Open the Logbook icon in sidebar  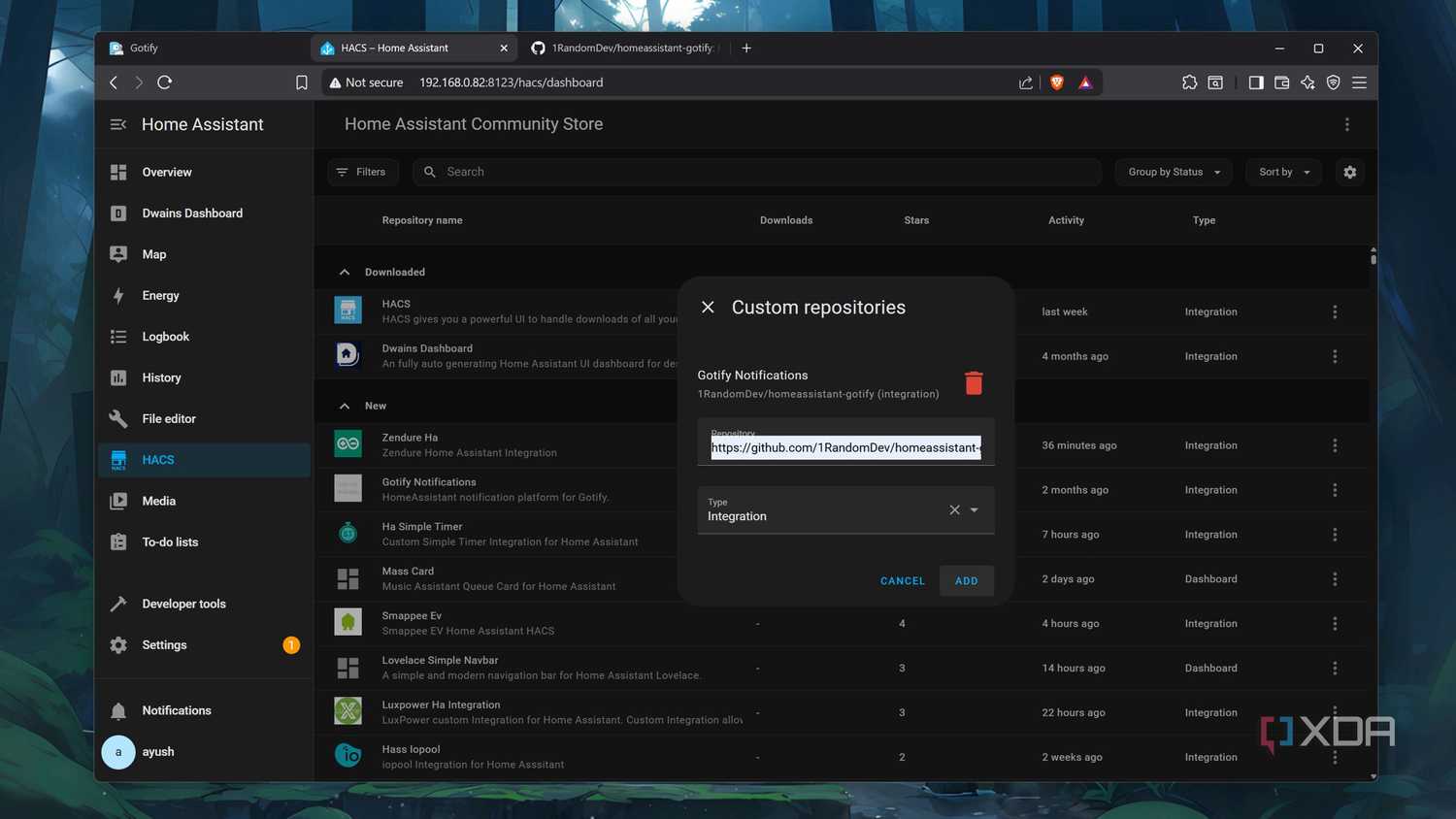[118, 337]
